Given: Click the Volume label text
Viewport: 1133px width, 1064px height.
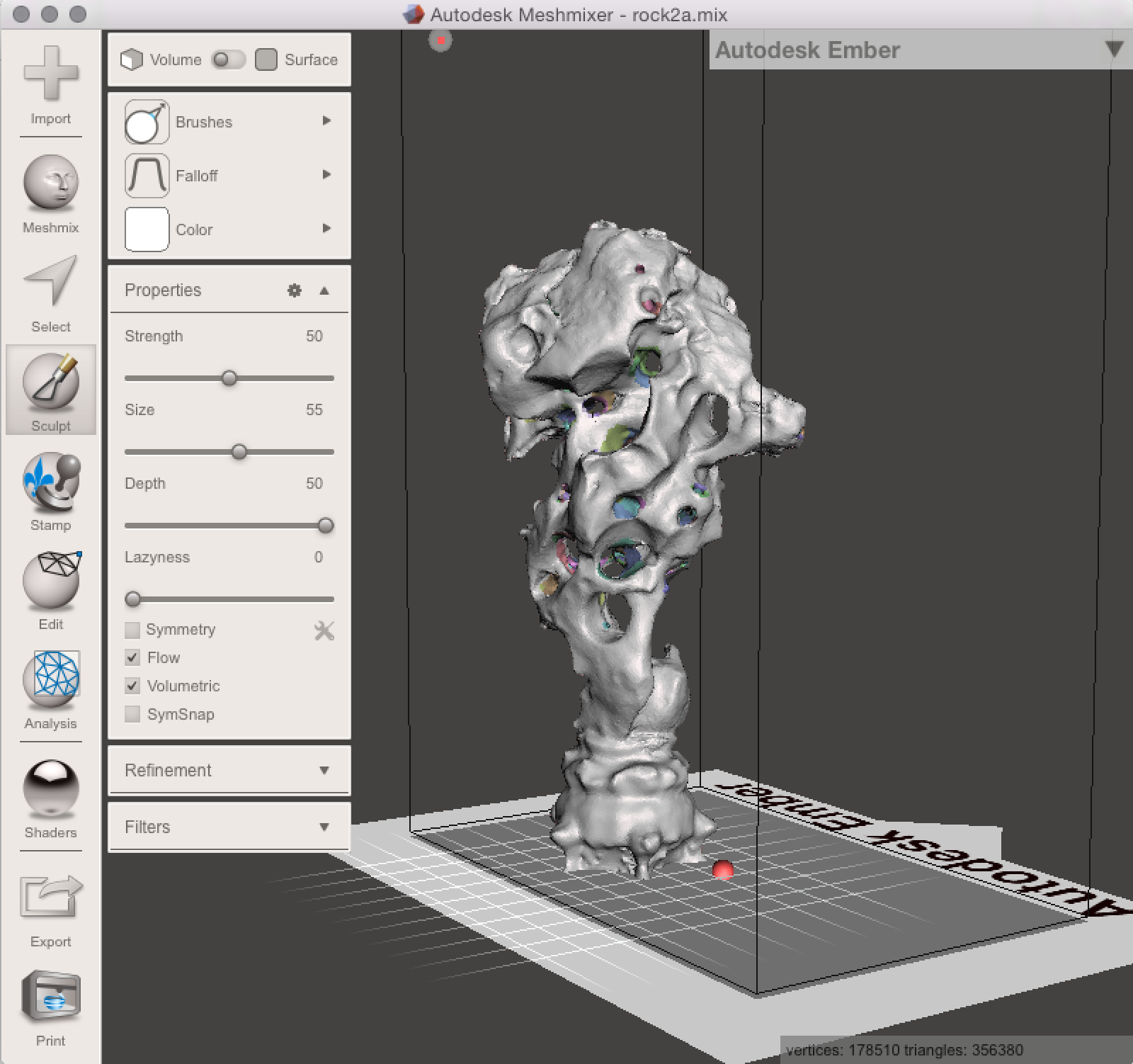Looking at the screenshot, I should tap(176, 60).
